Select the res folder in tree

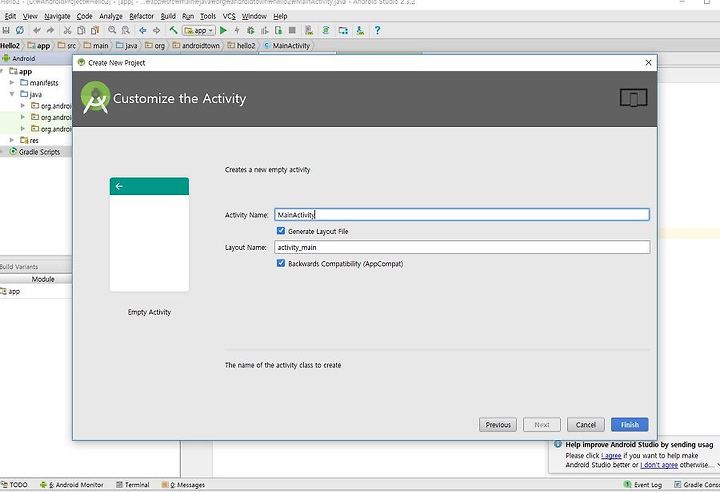tap(29, 140)
